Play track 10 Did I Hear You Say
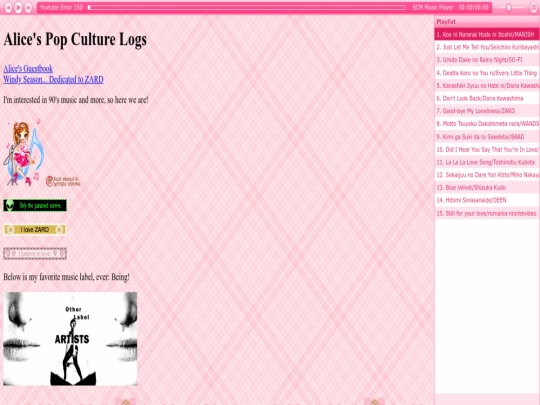540x405 pixels. [x=487, y=150]
